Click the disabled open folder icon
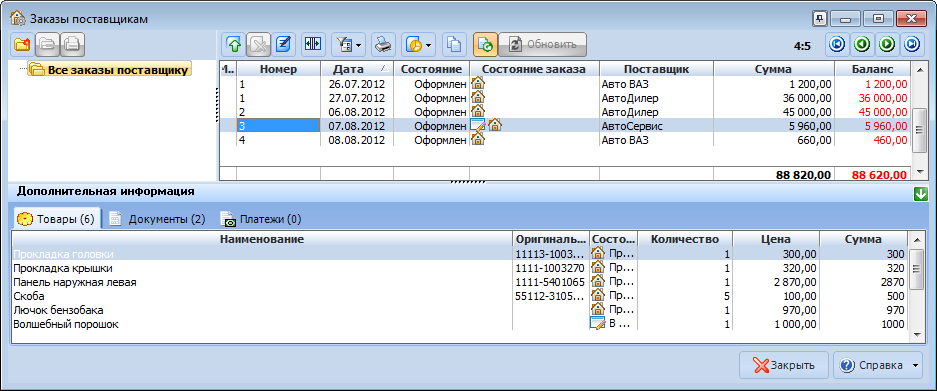This screenshot has height=391, width=937. 48,44
